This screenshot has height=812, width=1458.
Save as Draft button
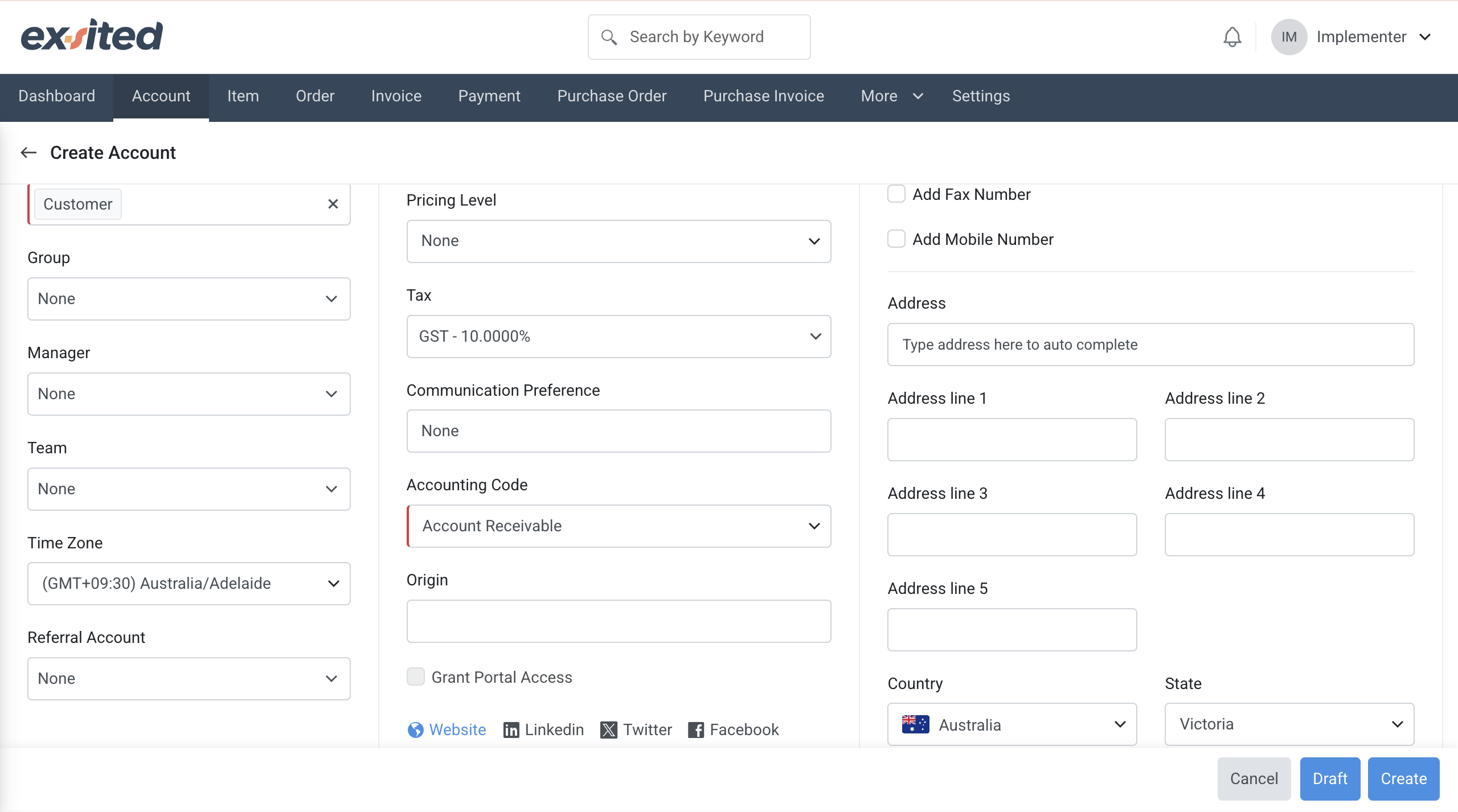[x=1330, y=778]
